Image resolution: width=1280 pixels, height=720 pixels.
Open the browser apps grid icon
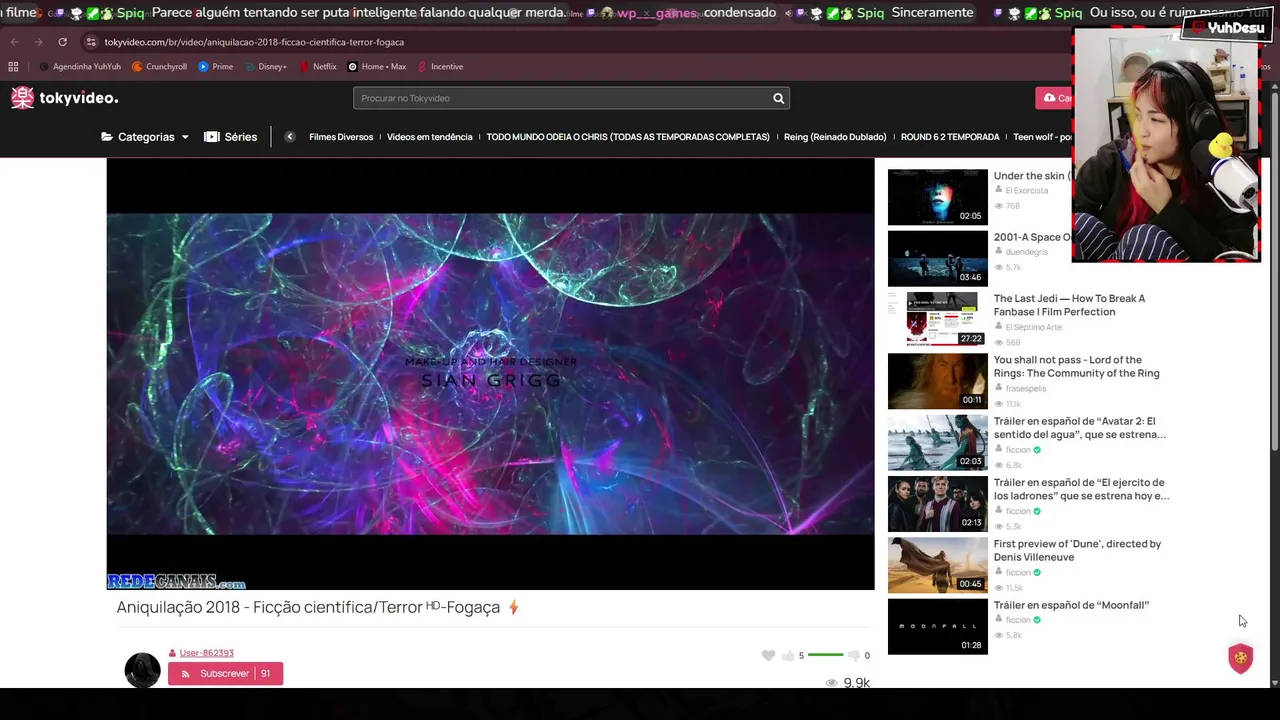13,67
